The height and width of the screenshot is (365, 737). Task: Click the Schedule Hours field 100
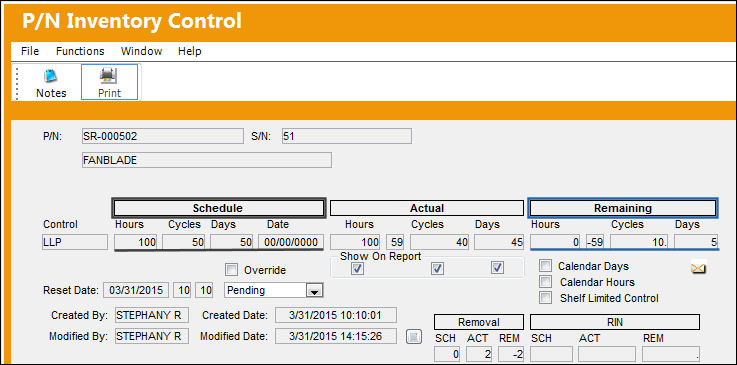click(x=136, y=242)
